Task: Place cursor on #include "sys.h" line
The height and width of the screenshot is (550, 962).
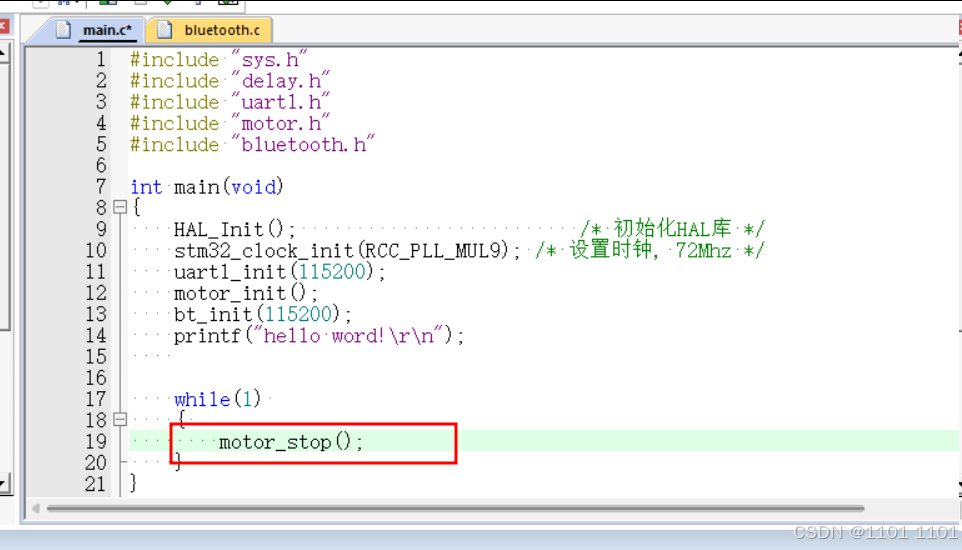Action: pyautogui.click(x=218, y=60)
